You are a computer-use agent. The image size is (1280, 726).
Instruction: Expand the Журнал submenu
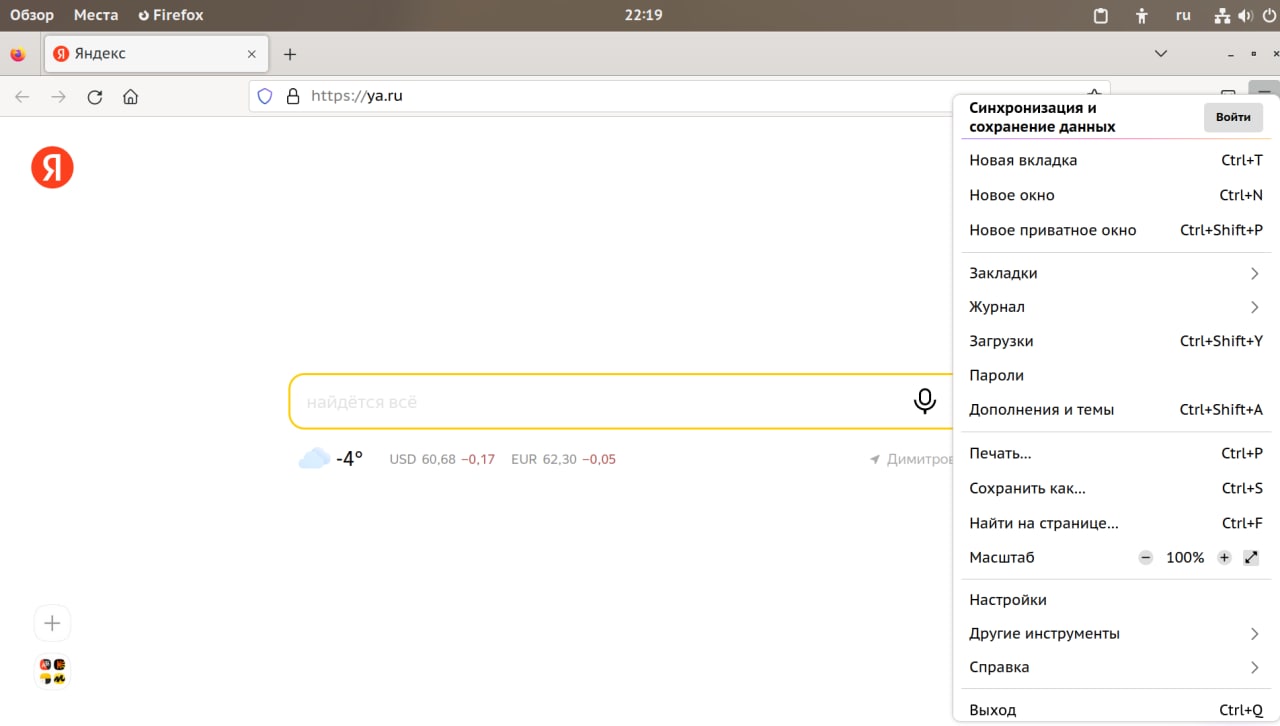[1115, 307]
